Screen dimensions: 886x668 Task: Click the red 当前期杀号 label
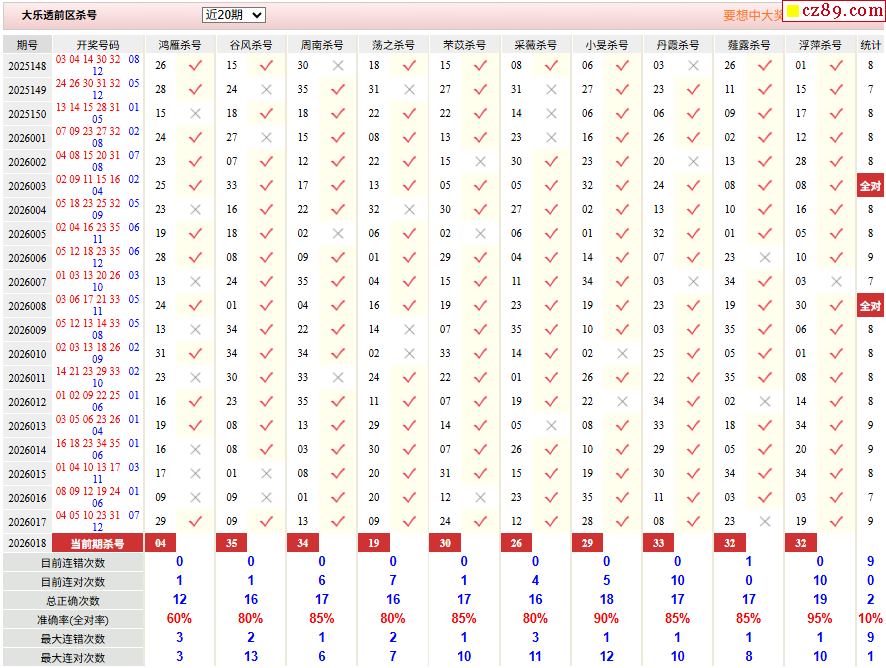coord(98,543)
